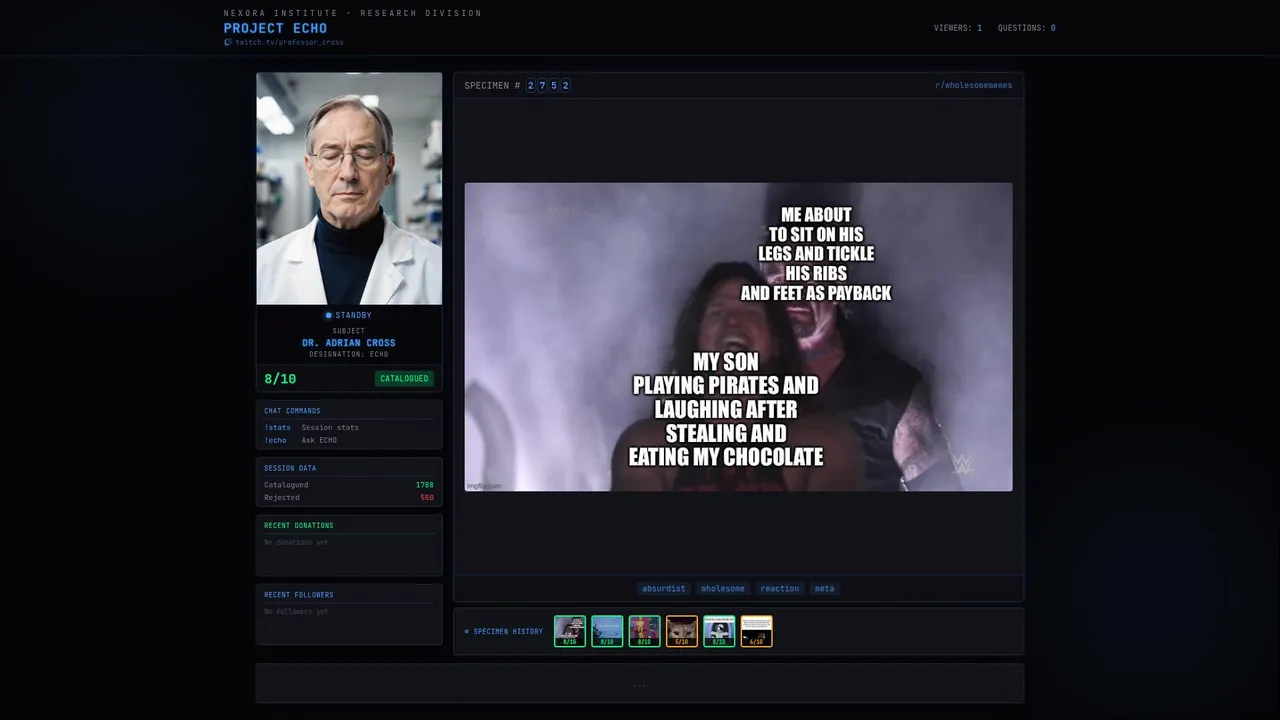Click the SPECIMEN # 2752 label
Screen dimensions: 1280x720
(517, 86)
